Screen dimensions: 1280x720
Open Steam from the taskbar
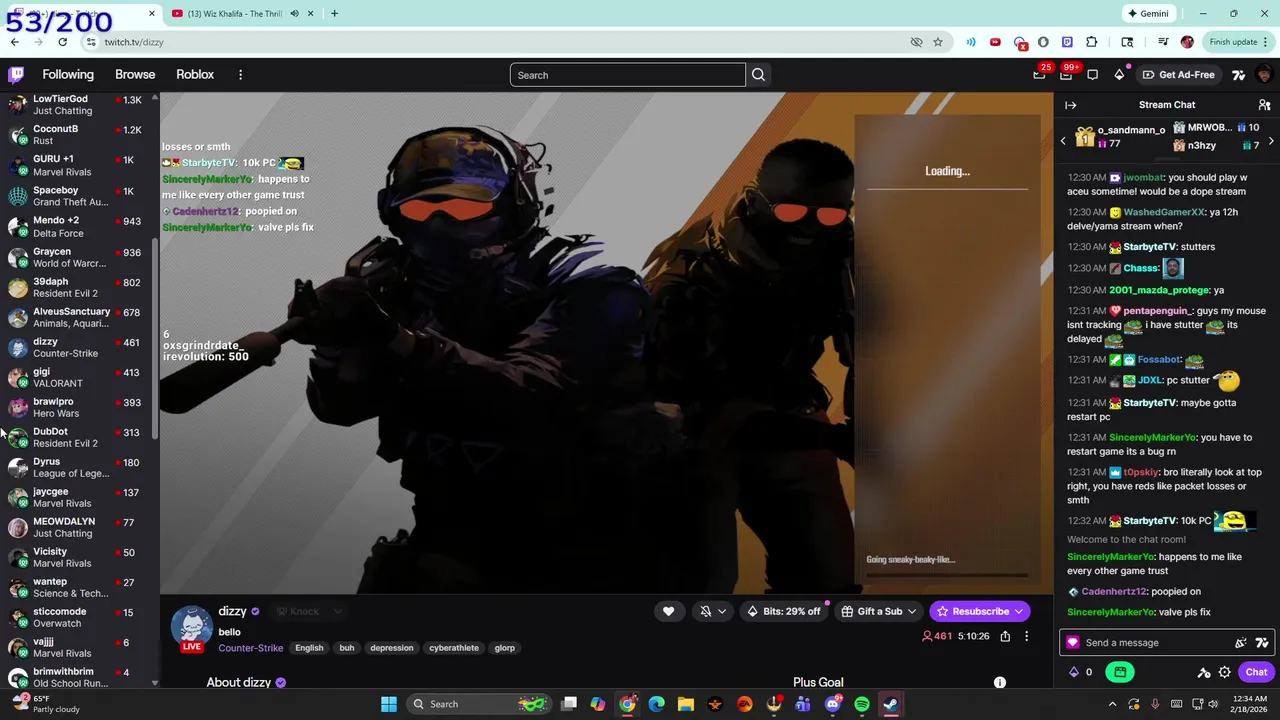[890, 704]
